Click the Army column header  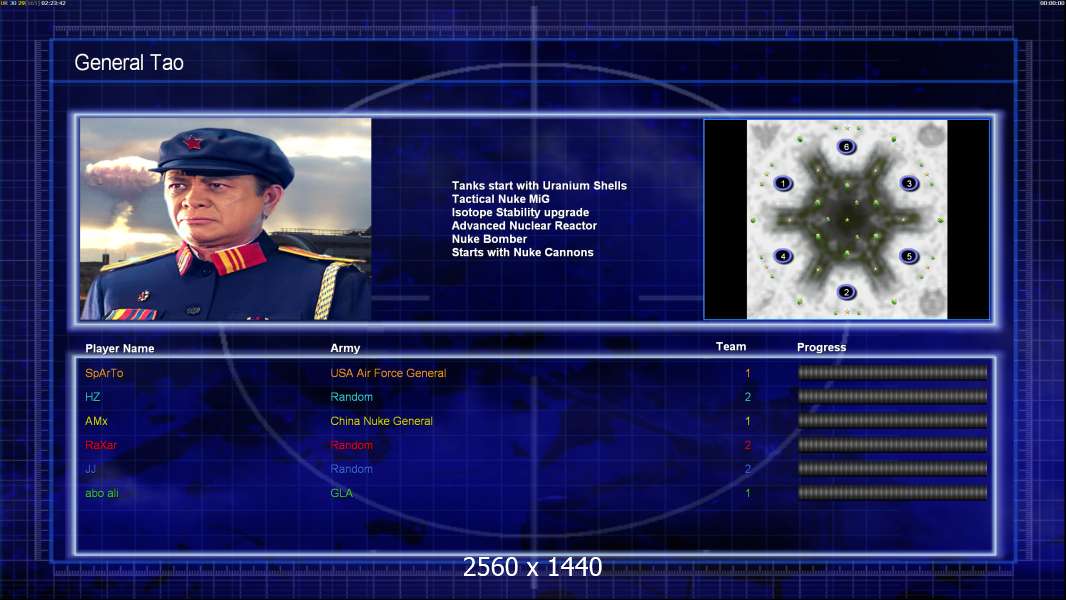pos(345,348)
